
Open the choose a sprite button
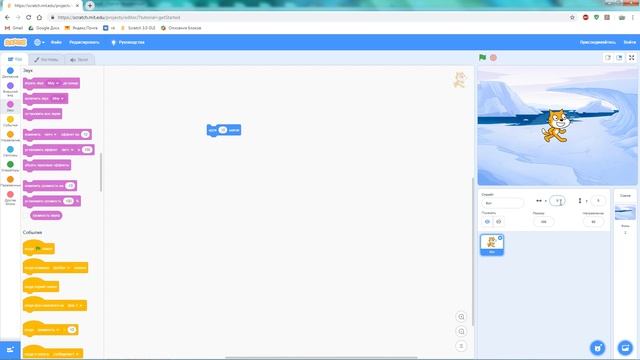[598, 348]
